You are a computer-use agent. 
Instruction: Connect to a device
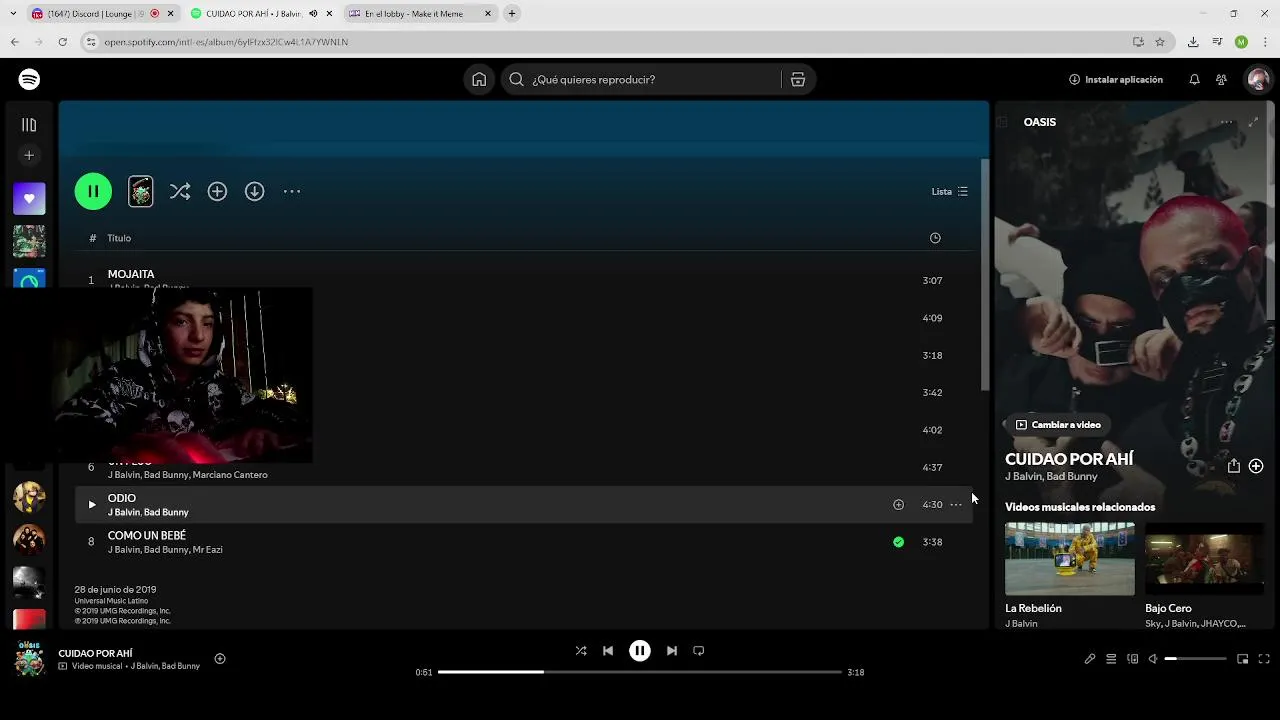coord(1133,659)
